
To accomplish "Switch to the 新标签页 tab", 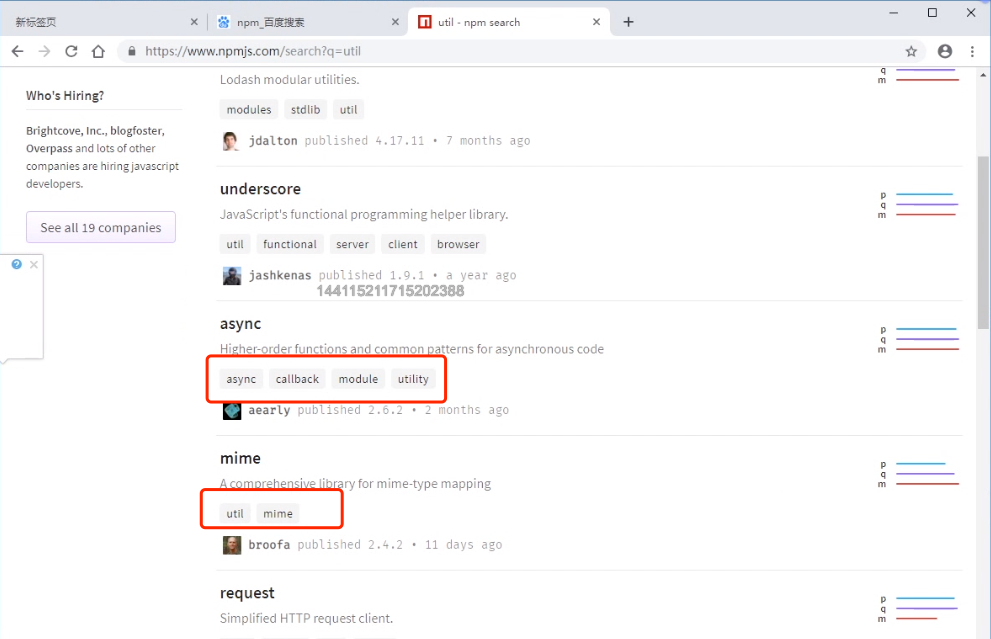I will [x=101, y=22].
